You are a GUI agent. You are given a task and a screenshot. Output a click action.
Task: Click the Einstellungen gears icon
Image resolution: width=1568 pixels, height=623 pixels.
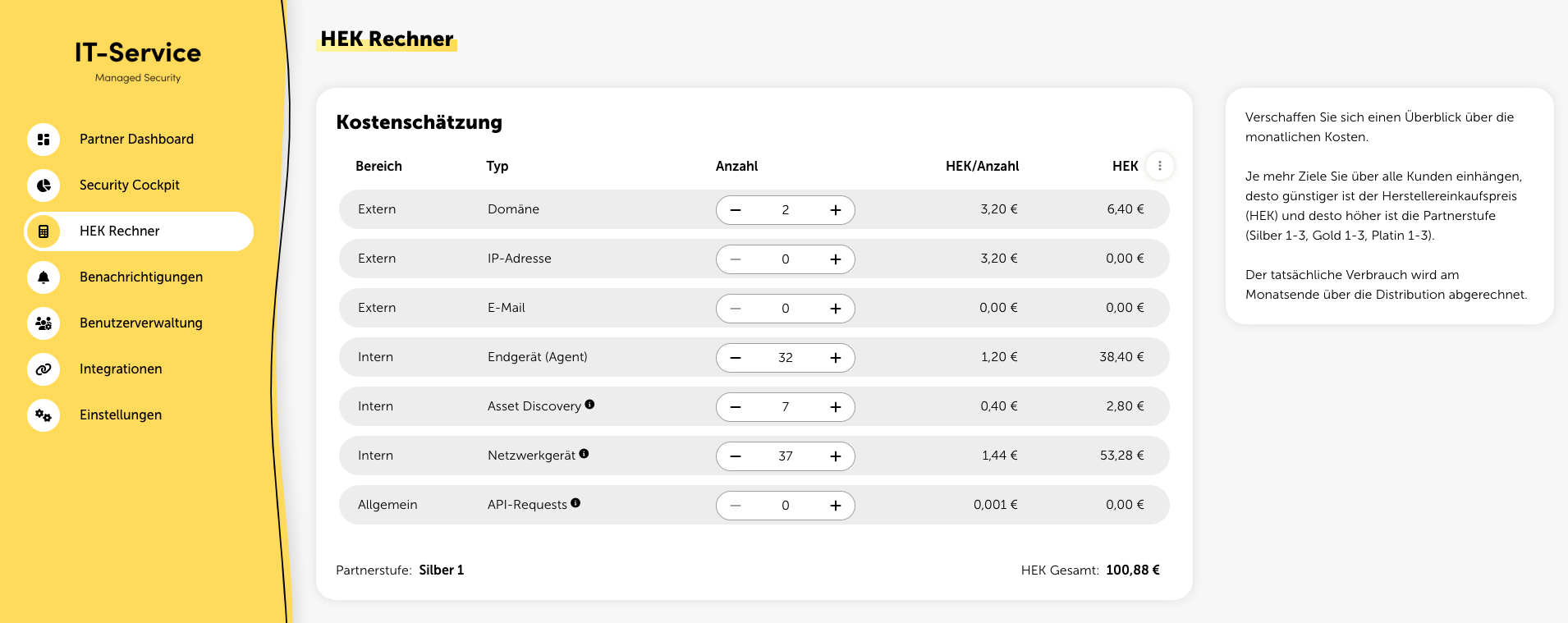point(44,415)
